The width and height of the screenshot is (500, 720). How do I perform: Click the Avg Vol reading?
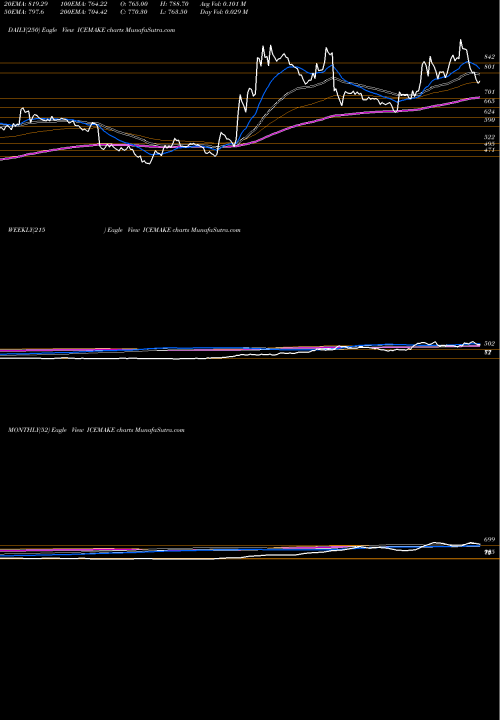tap(223, 4)
